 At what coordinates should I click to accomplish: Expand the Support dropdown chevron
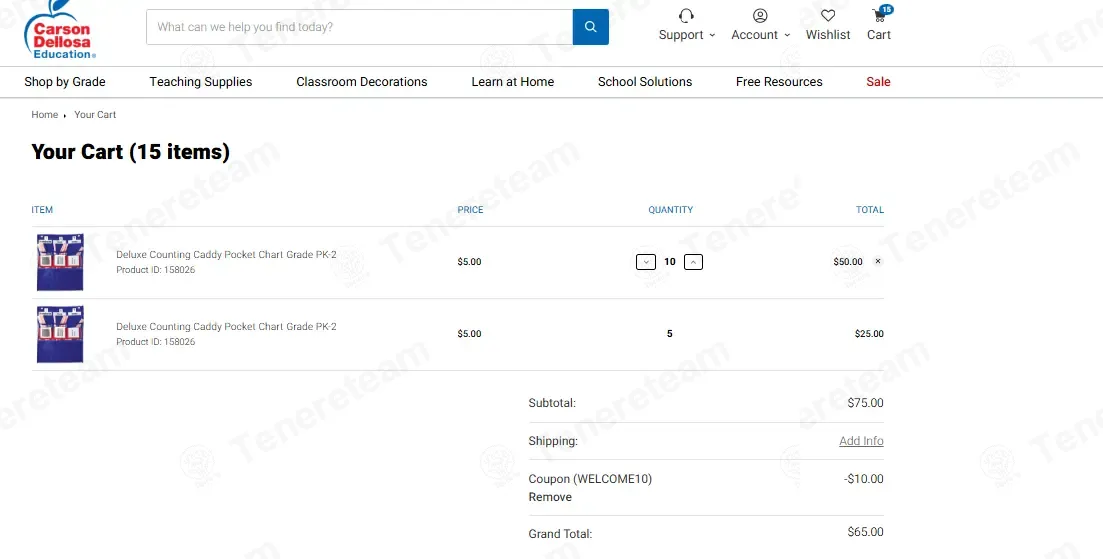click(712, 35)
